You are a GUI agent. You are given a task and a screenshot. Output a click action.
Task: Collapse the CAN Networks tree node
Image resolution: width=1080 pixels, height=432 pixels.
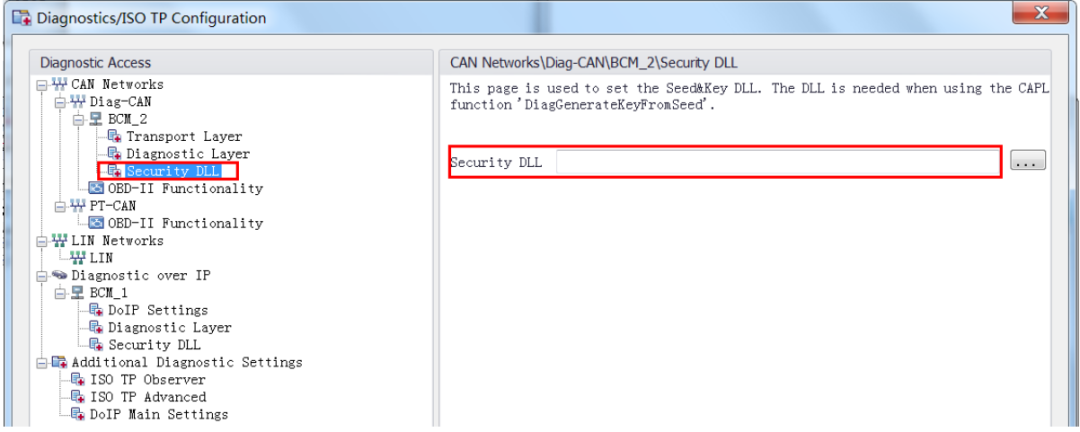tap(42, 84)
